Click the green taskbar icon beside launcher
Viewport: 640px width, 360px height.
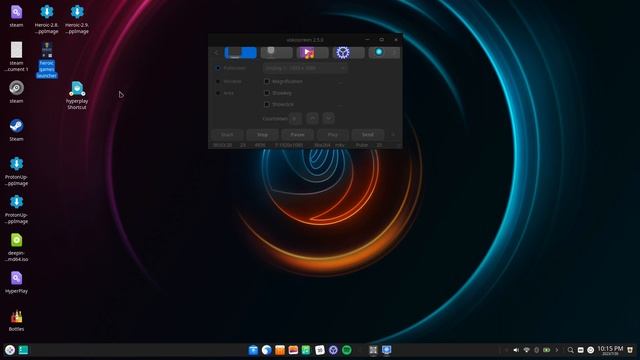(24, 350)
